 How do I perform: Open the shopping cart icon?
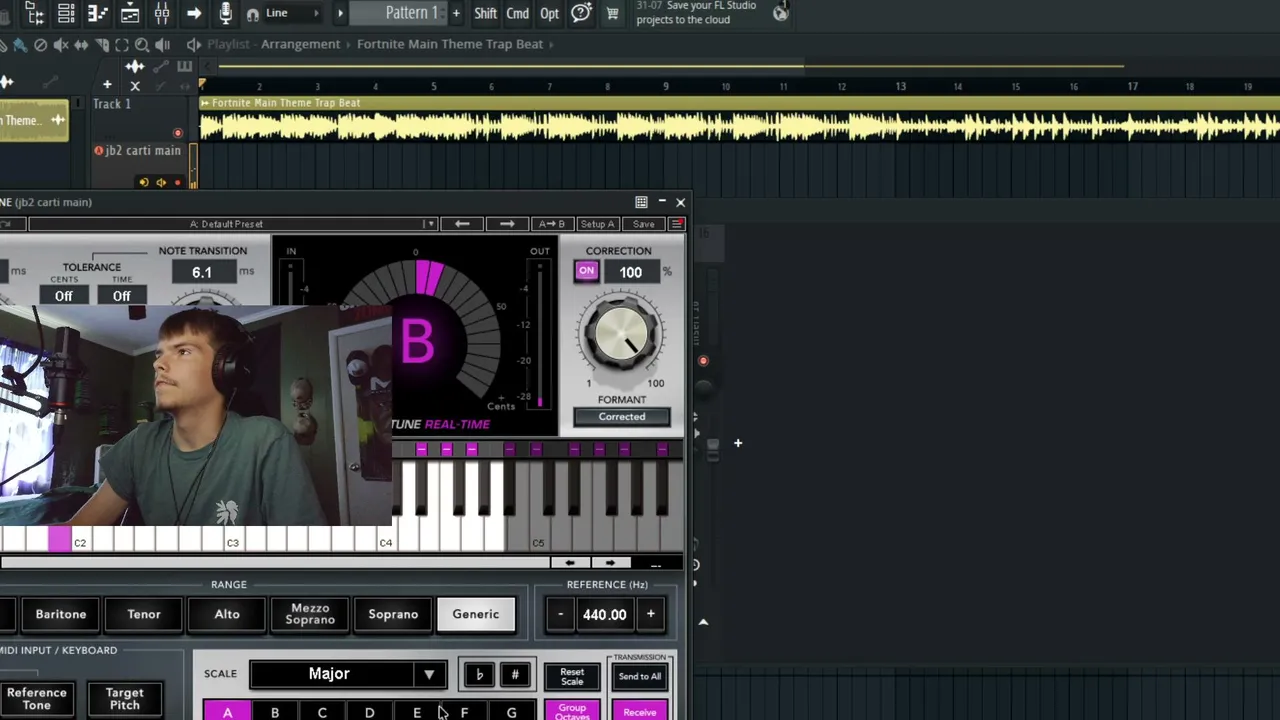pos(612,13)
